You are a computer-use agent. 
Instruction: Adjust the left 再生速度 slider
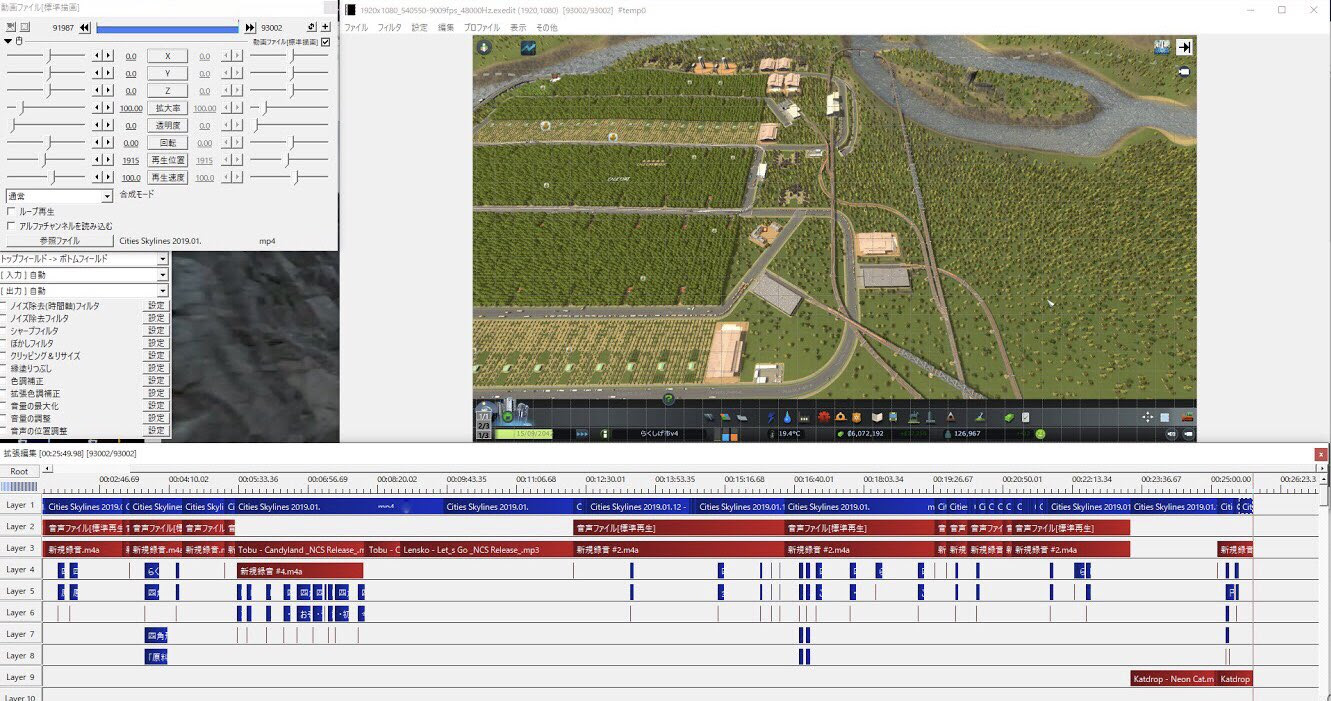point(46,177)
